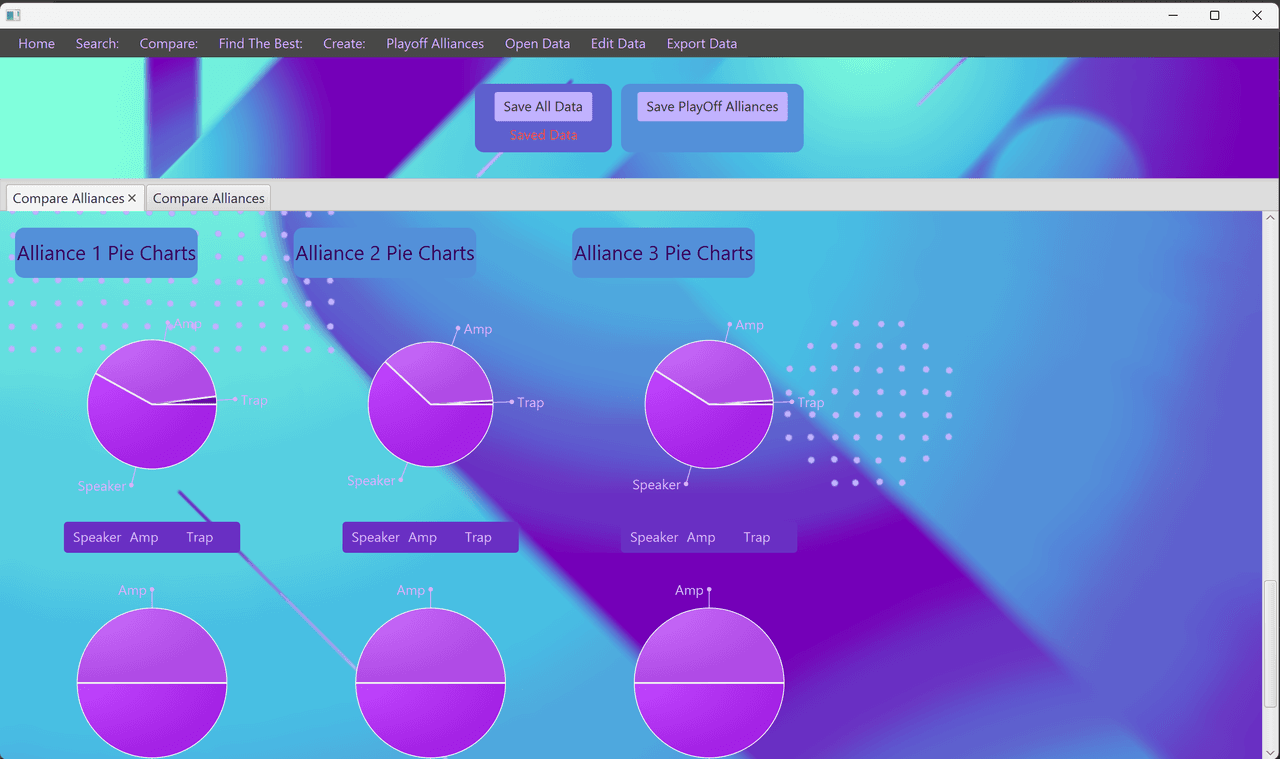Open the Home menu
Screen dimensions: 1280x759
pyautogui.click(x=37, y=44)
